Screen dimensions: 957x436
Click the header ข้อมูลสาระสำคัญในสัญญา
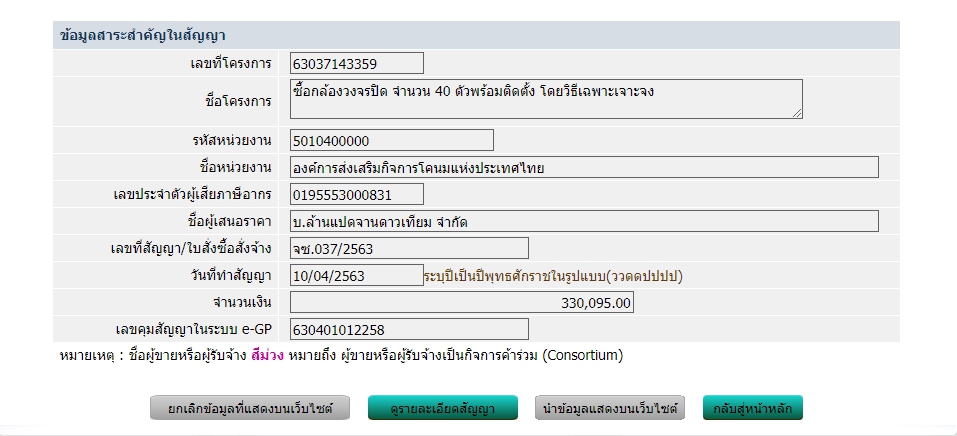tap(143, 35)
